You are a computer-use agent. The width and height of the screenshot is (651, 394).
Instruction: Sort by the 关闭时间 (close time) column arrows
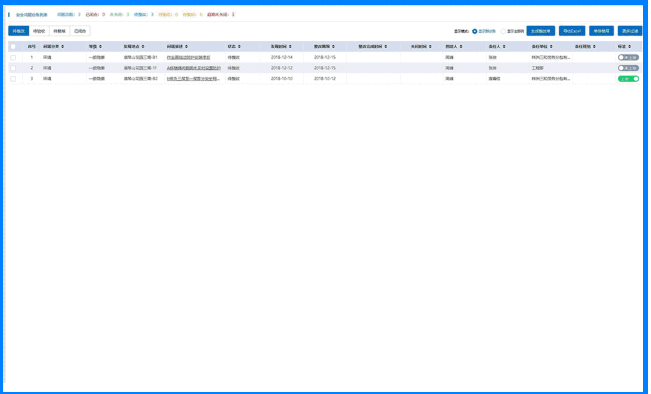(x=430, y=46)
